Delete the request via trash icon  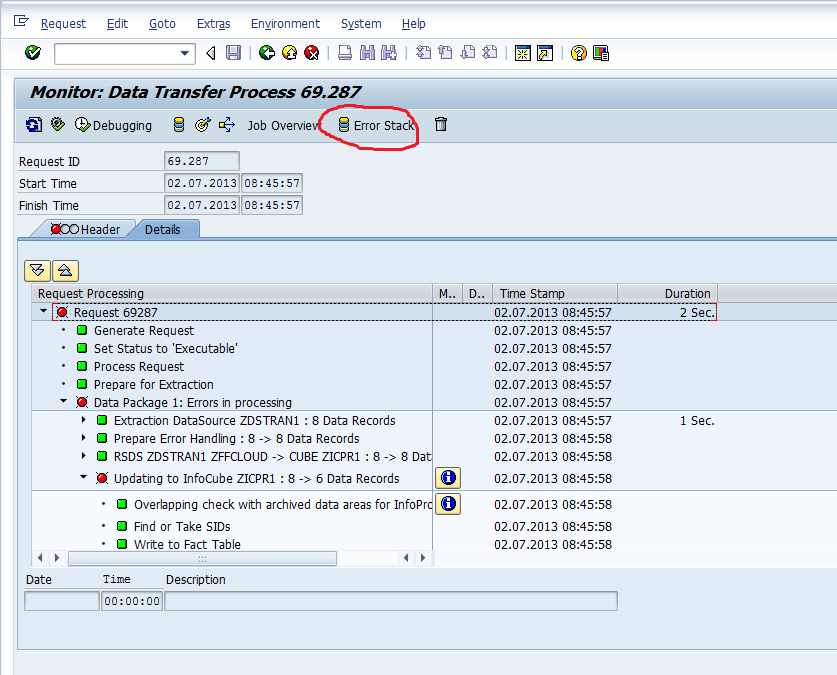(x=439, y=125)
